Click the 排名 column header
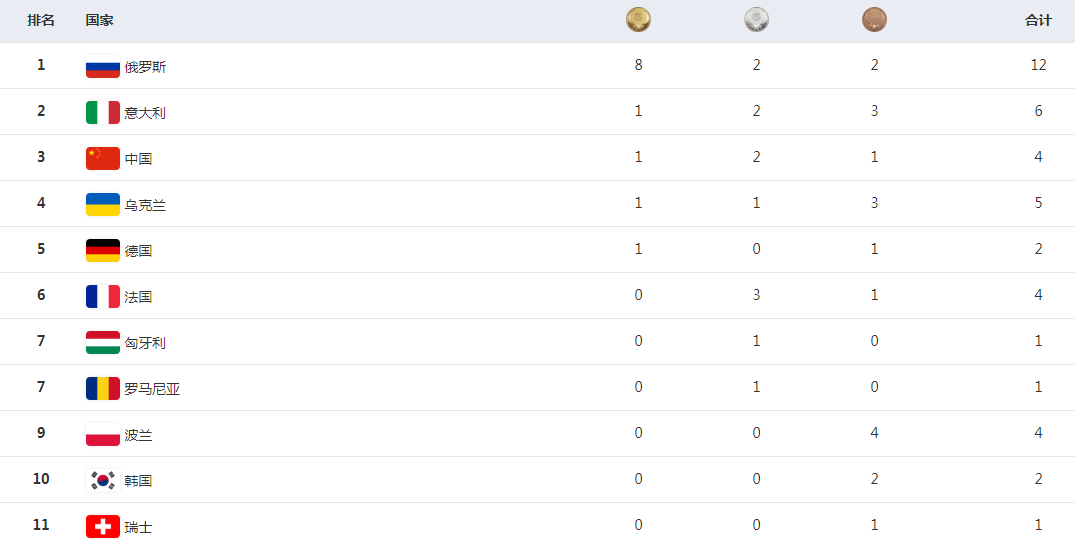The width and height of the screenshot is (1075, 546). (40, 21)
